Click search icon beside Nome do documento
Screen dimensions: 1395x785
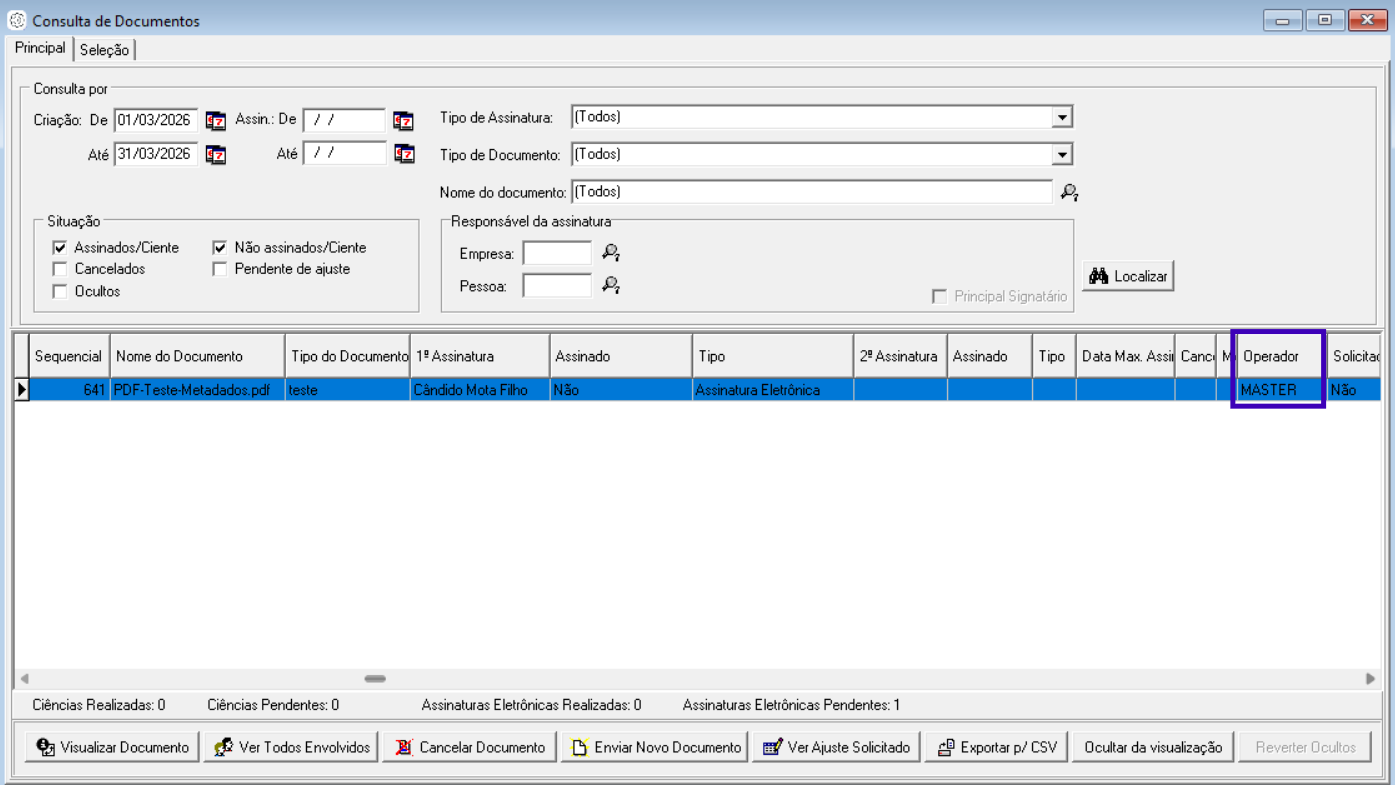pos(1069,192)
